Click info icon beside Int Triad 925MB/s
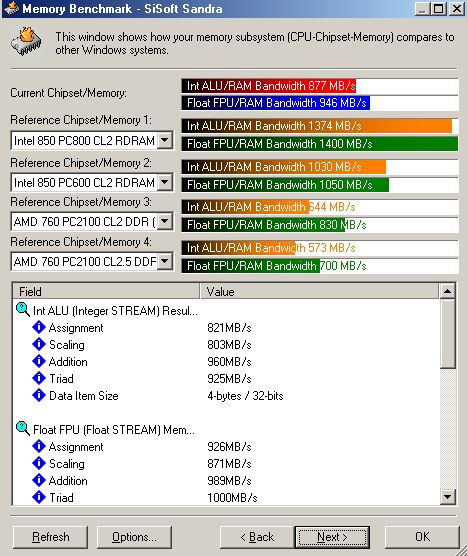This screenshot has height=556, width=468. pos(39,378)
